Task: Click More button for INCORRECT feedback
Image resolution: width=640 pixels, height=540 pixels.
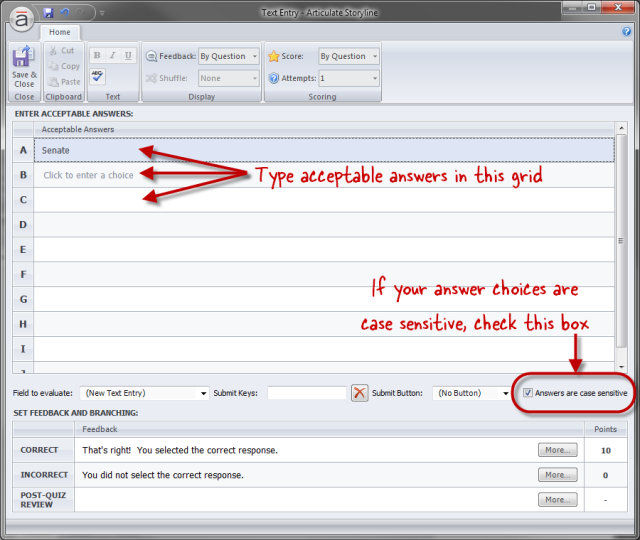Action: tap(558, 475)
